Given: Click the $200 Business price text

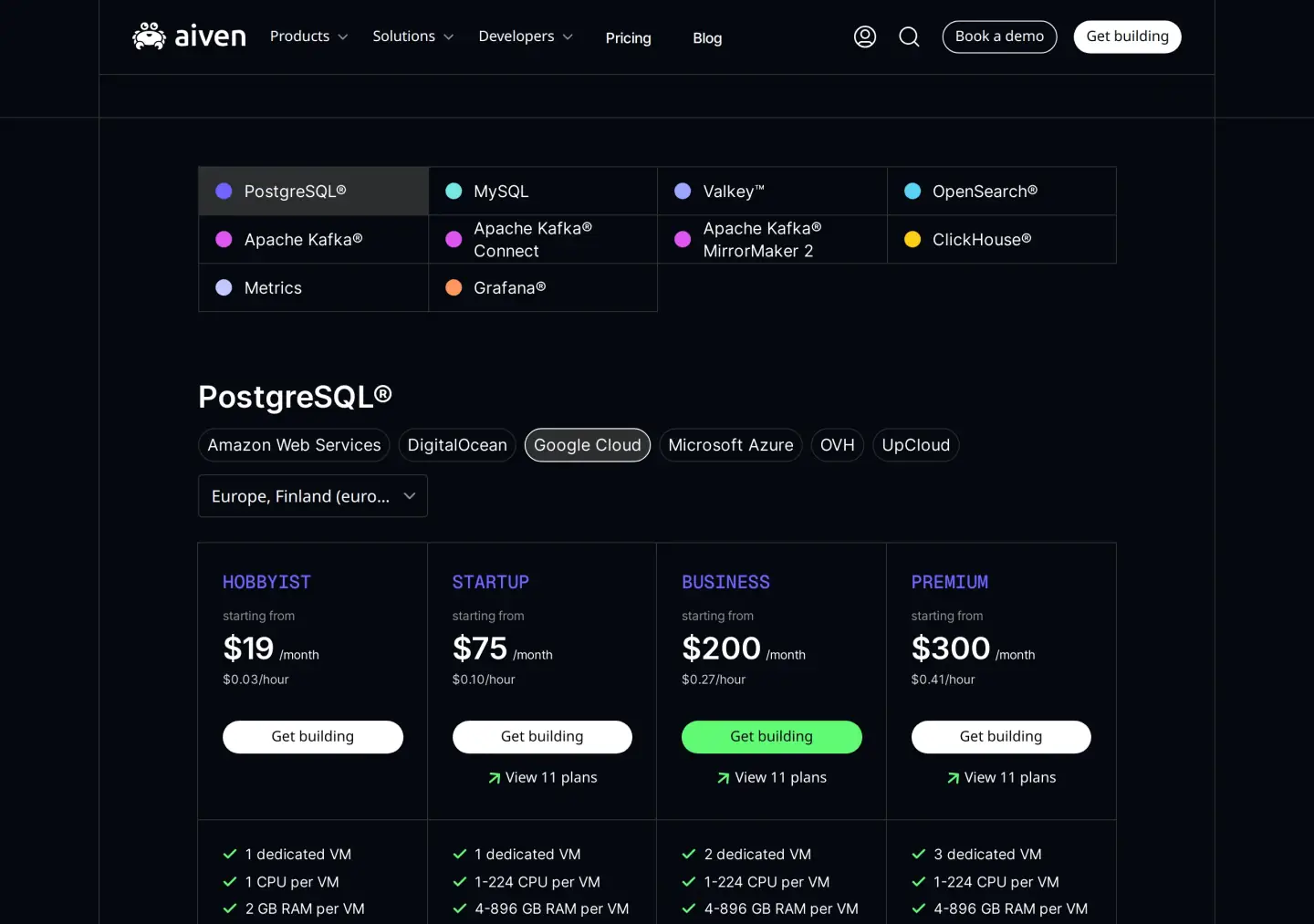Looking at the screenshot, I should point(721,649).
